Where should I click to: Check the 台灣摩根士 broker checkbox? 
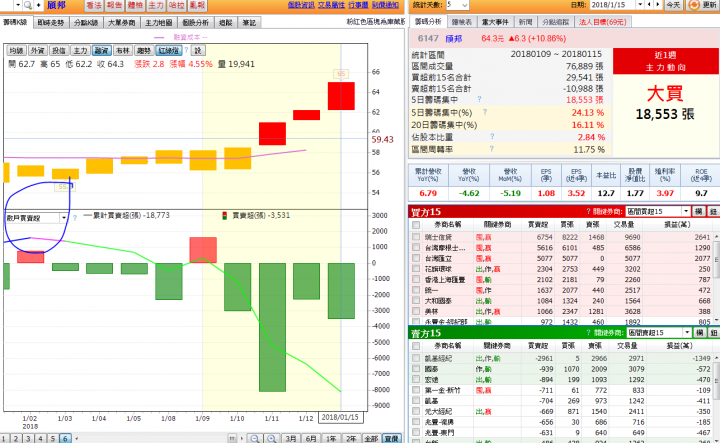point(416,247)
